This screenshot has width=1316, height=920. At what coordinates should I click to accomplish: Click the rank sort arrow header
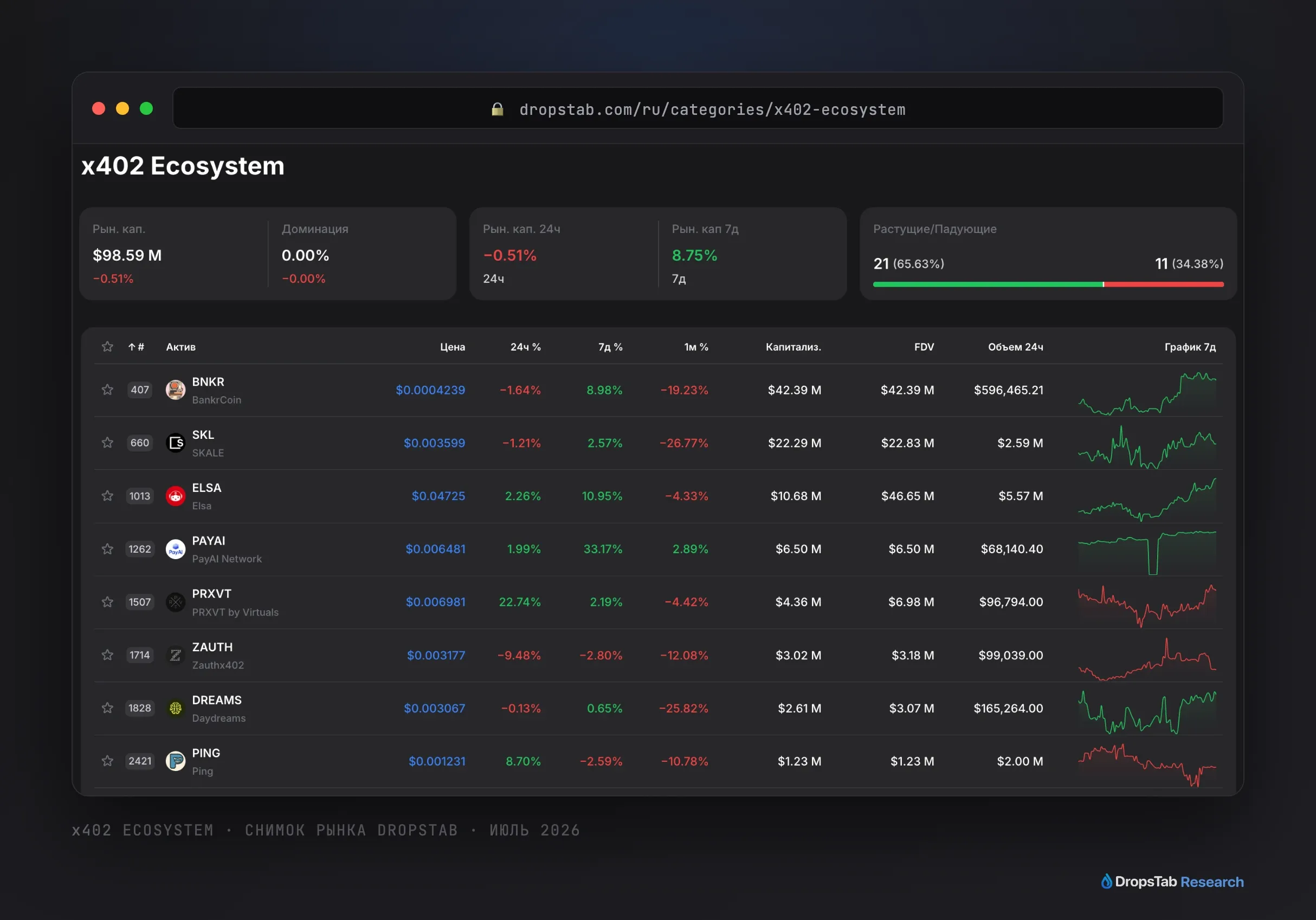136,347
